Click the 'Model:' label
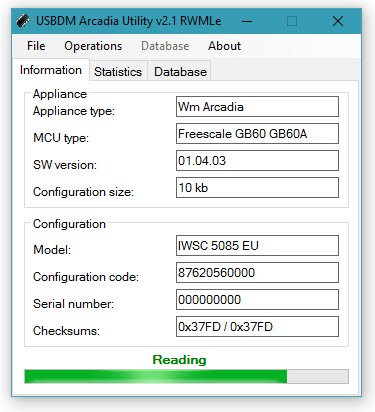The width and height of the screenshot is (375, 412). (x=52, y=250)
